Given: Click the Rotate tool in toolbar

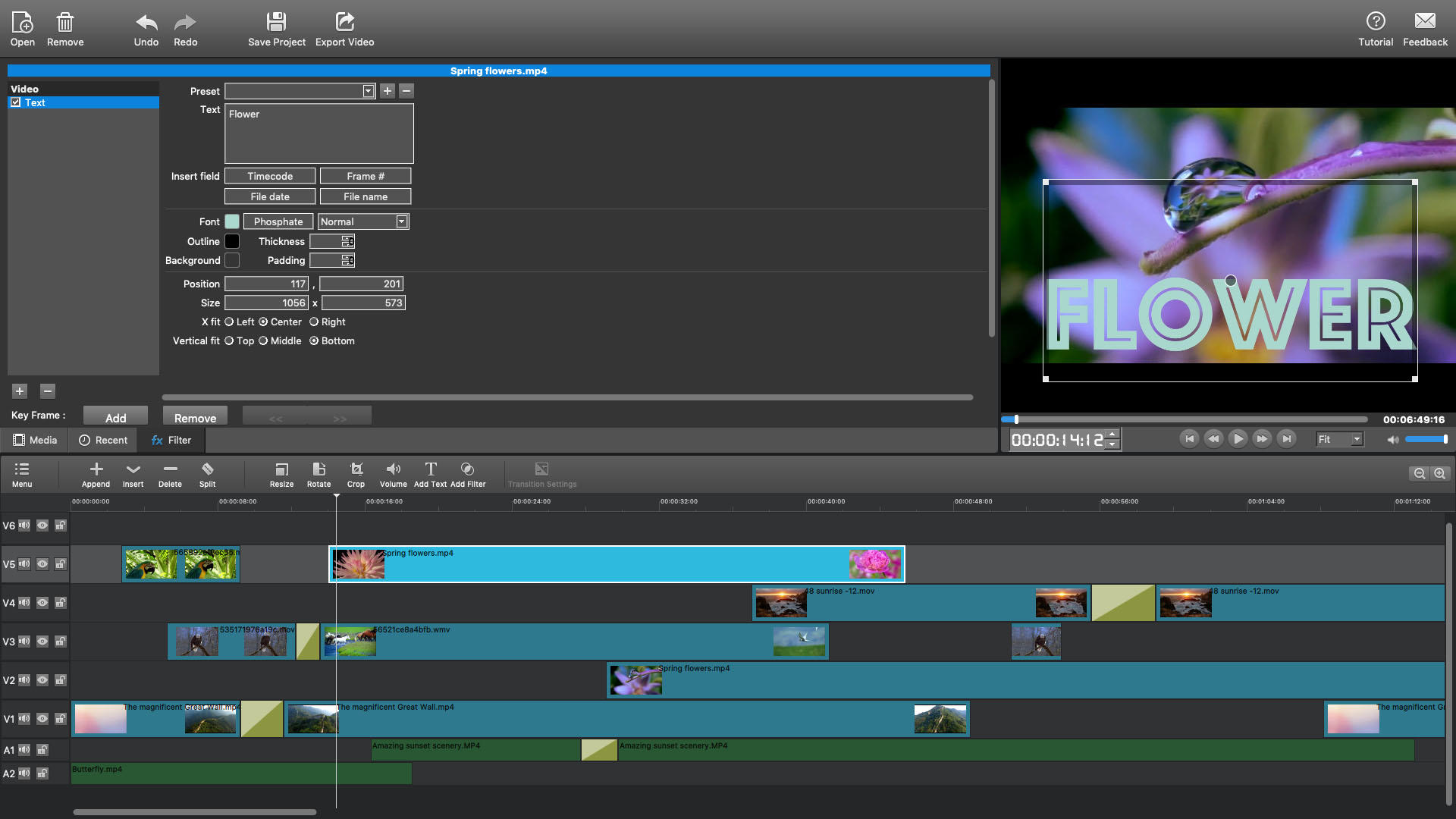Looking at the screenshot, I should tap(319, 473).
